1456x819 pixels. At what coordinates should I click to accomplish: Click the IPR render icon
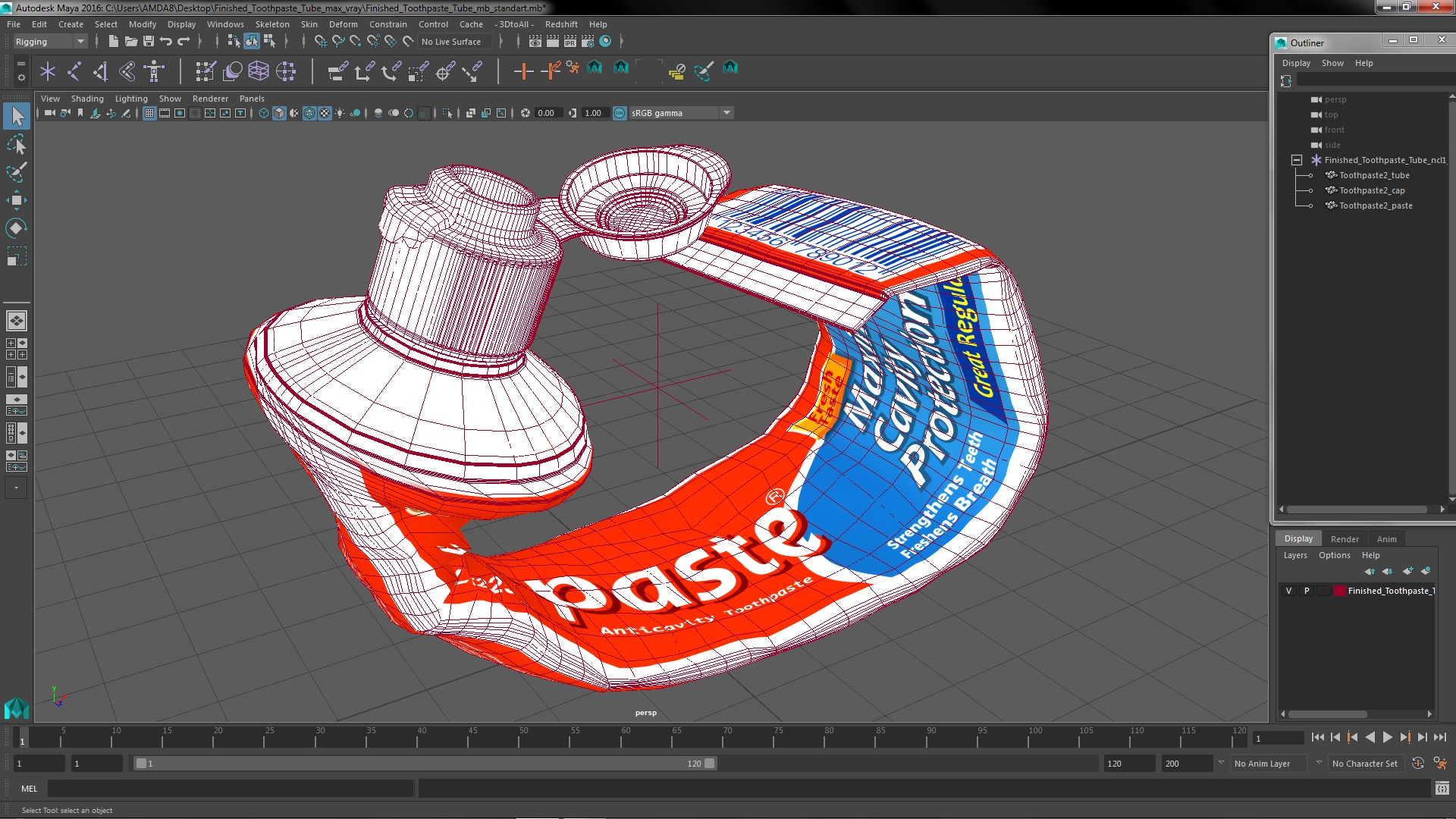tap(570, 42)
